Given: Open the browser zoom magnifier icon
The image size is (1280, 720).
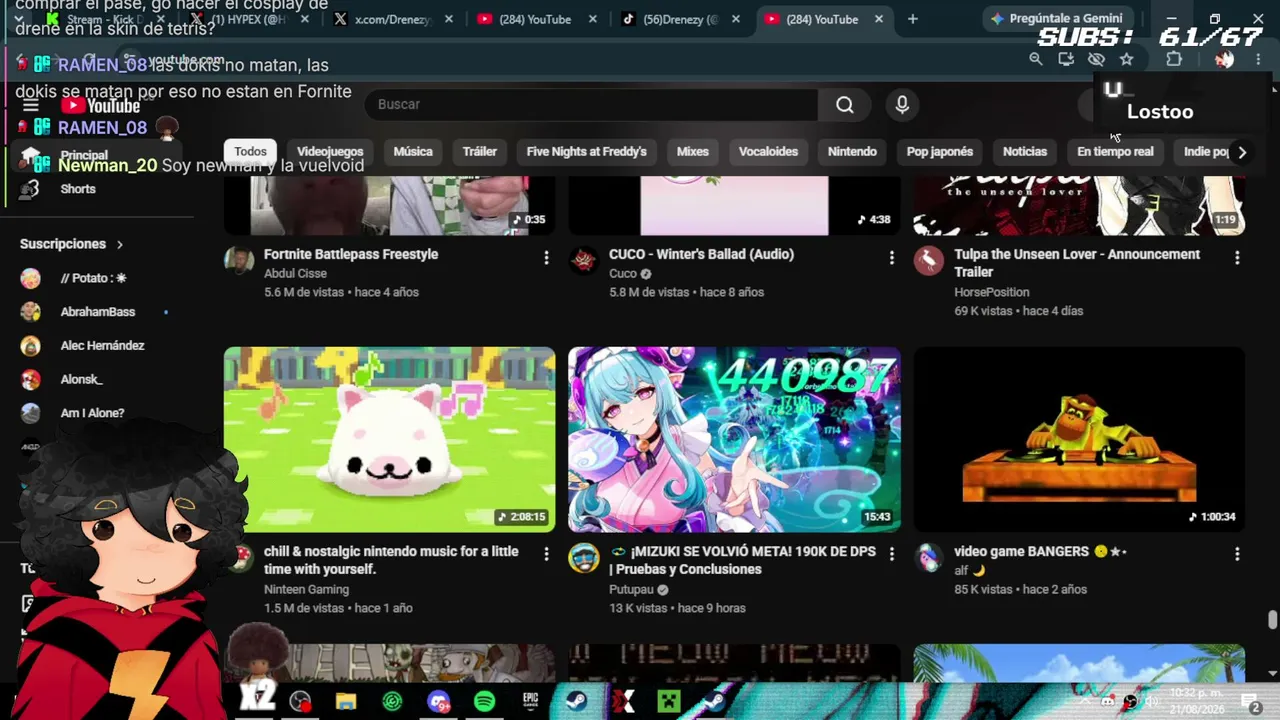Looking at the screenshot, I should click(x=1036, y=59).
